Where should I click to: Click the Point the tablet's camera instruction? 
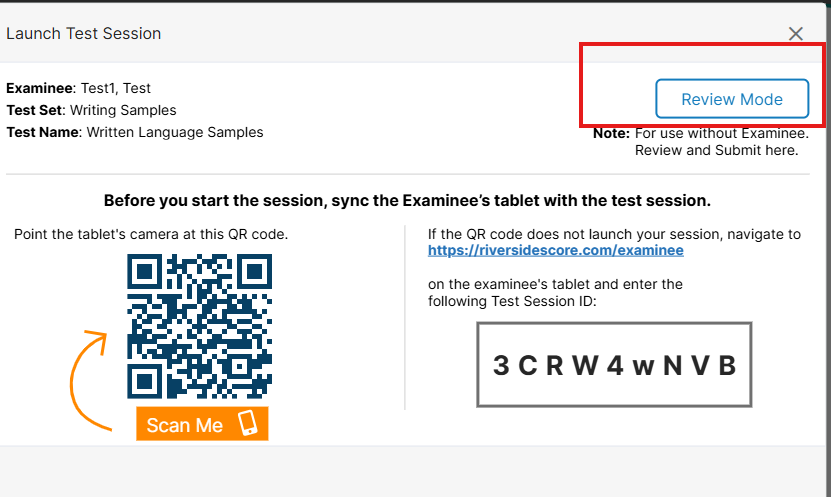point(151,234)
